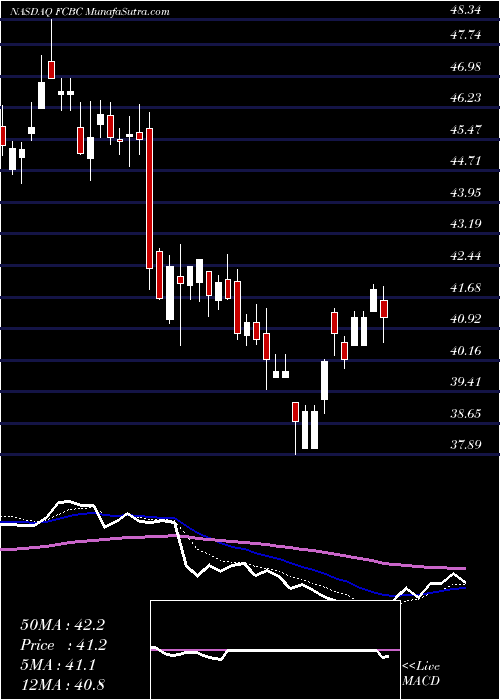
Task: Select the 44.71 price axis label
Action: click(465, 161)
